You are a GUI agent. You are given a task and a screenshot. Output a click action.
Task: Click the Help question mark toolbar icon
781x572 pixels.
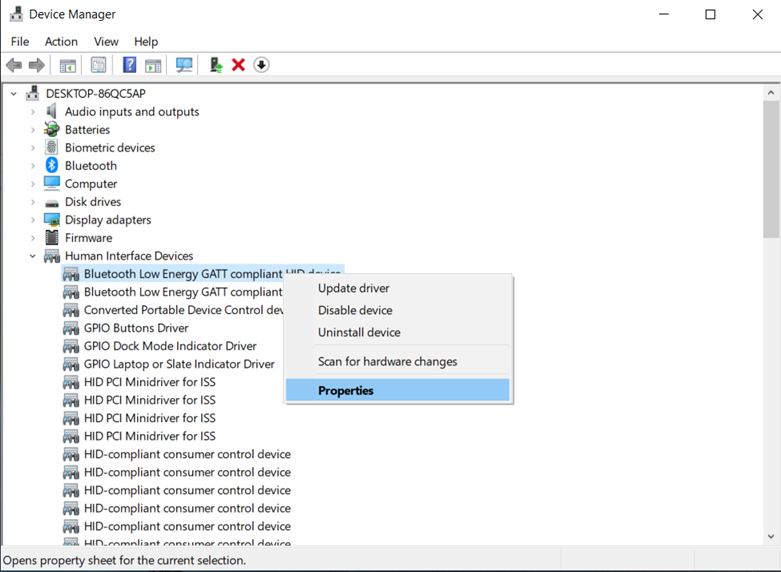pos(129,65)
